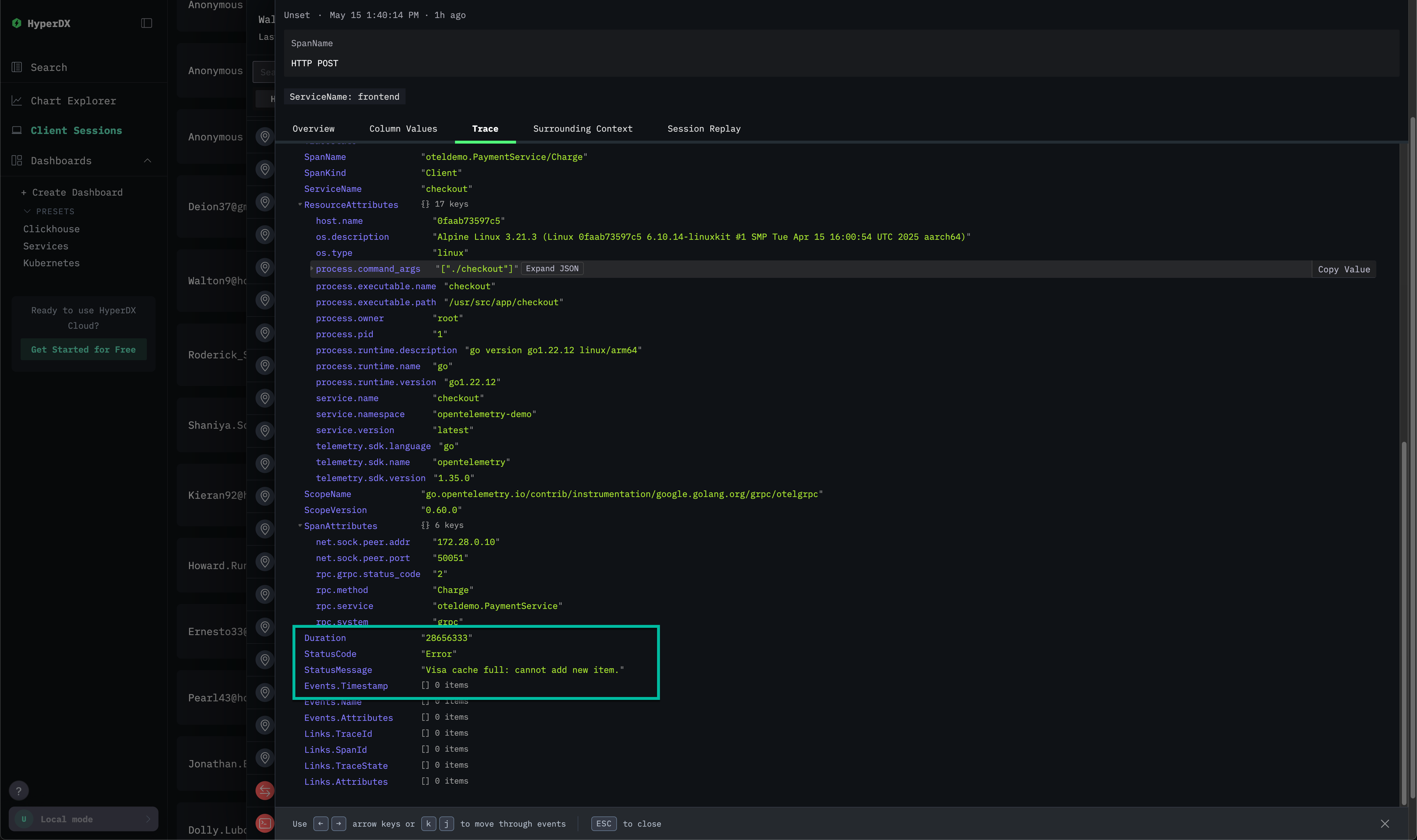Close the event panel with X icon
Image resolution: width=1417 pixels, height=840 pixels.
[1385, 824]
